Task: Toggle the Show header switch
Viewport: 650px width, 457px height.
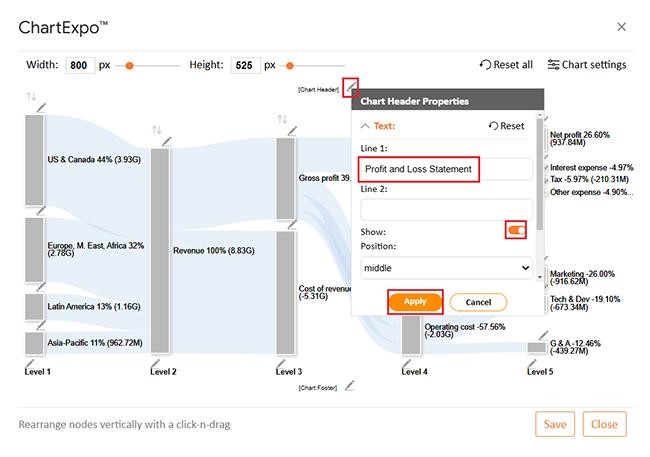Action: click(x=516, y=231)
